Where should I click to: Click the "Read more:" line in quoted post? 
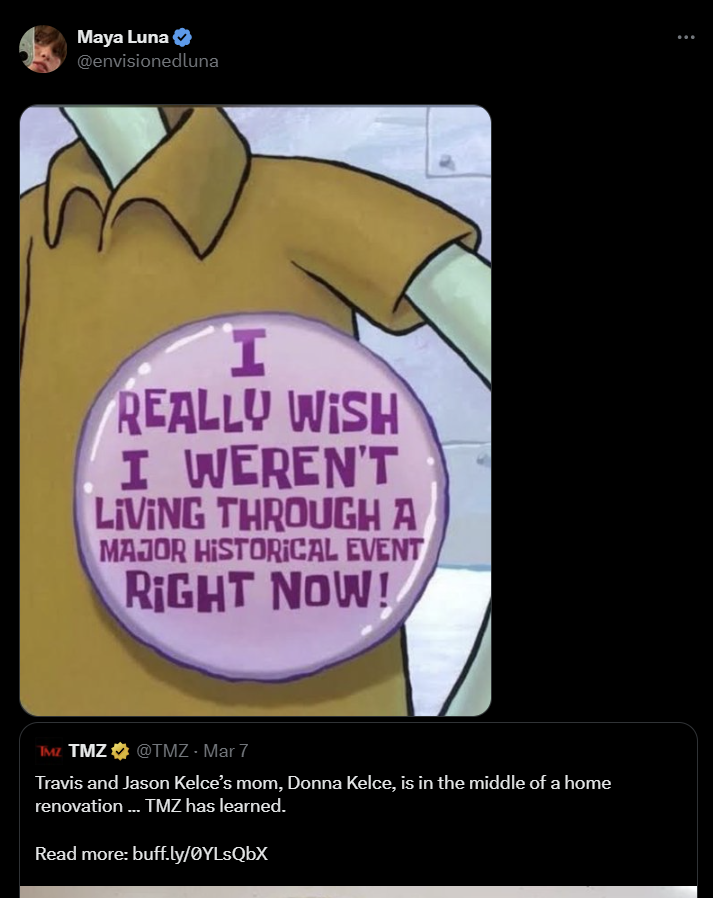(80, 854)
